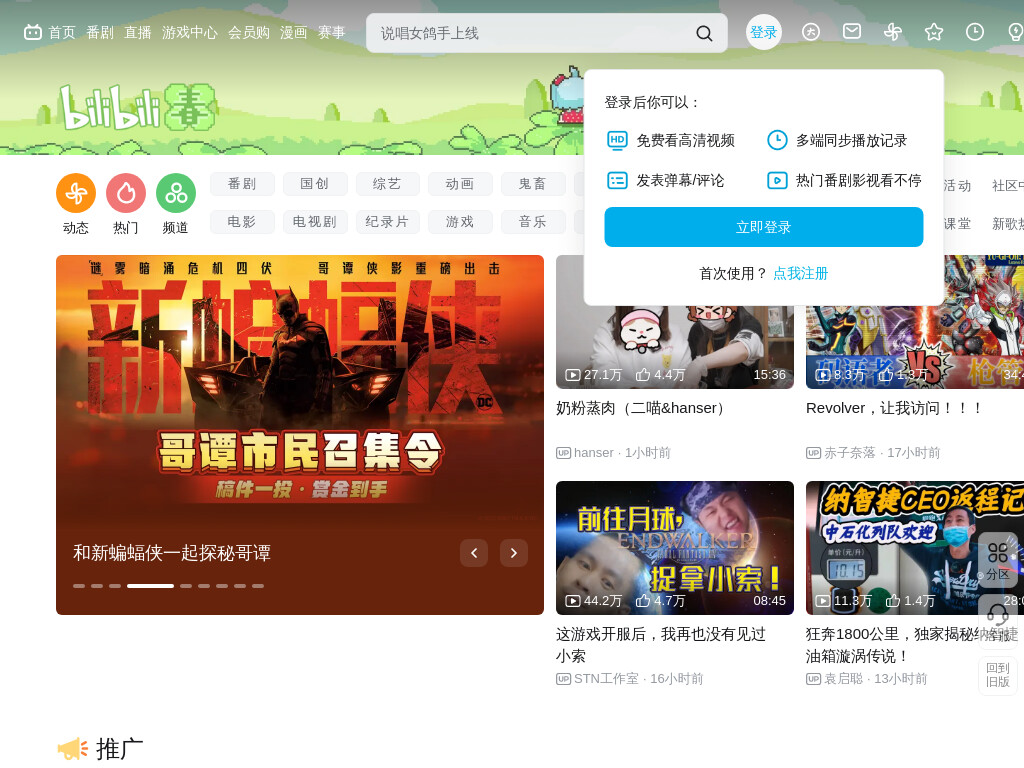Open 直播 in the top navigation
Viewport: 1024px width, 768px height.
click(138, 33)
